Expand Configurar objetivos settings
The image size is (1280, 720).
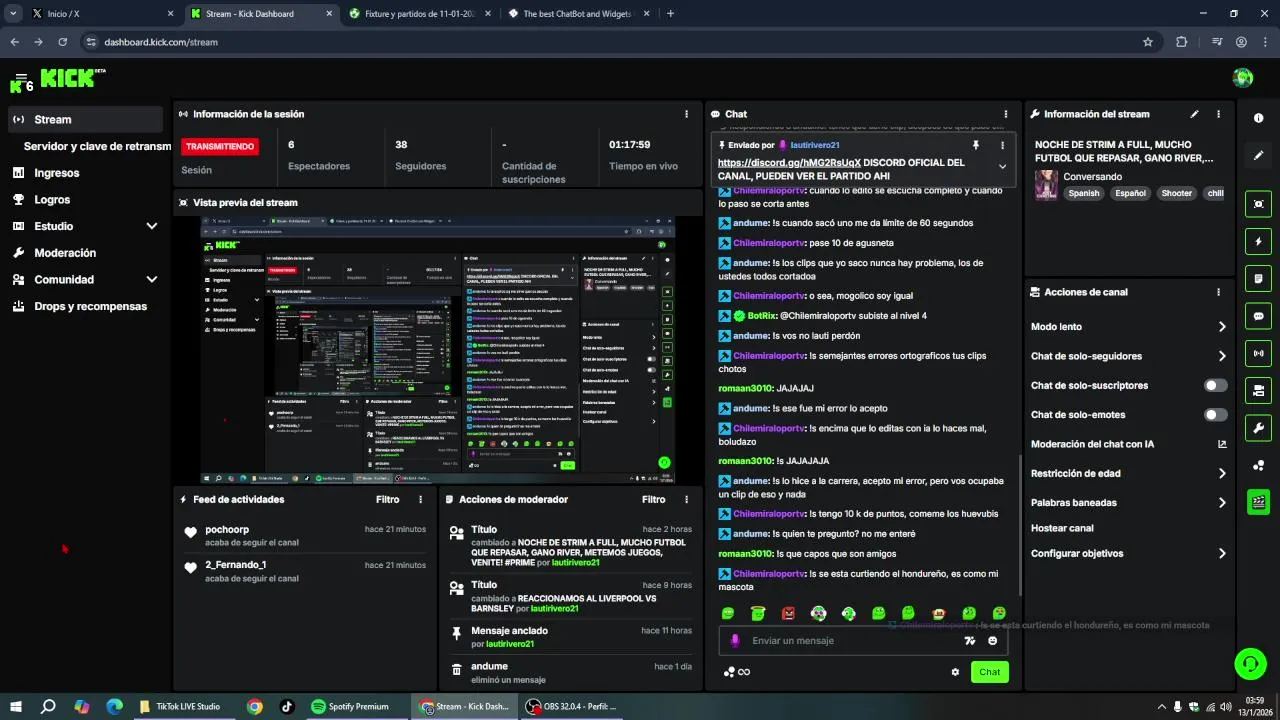pos(1222,553)
